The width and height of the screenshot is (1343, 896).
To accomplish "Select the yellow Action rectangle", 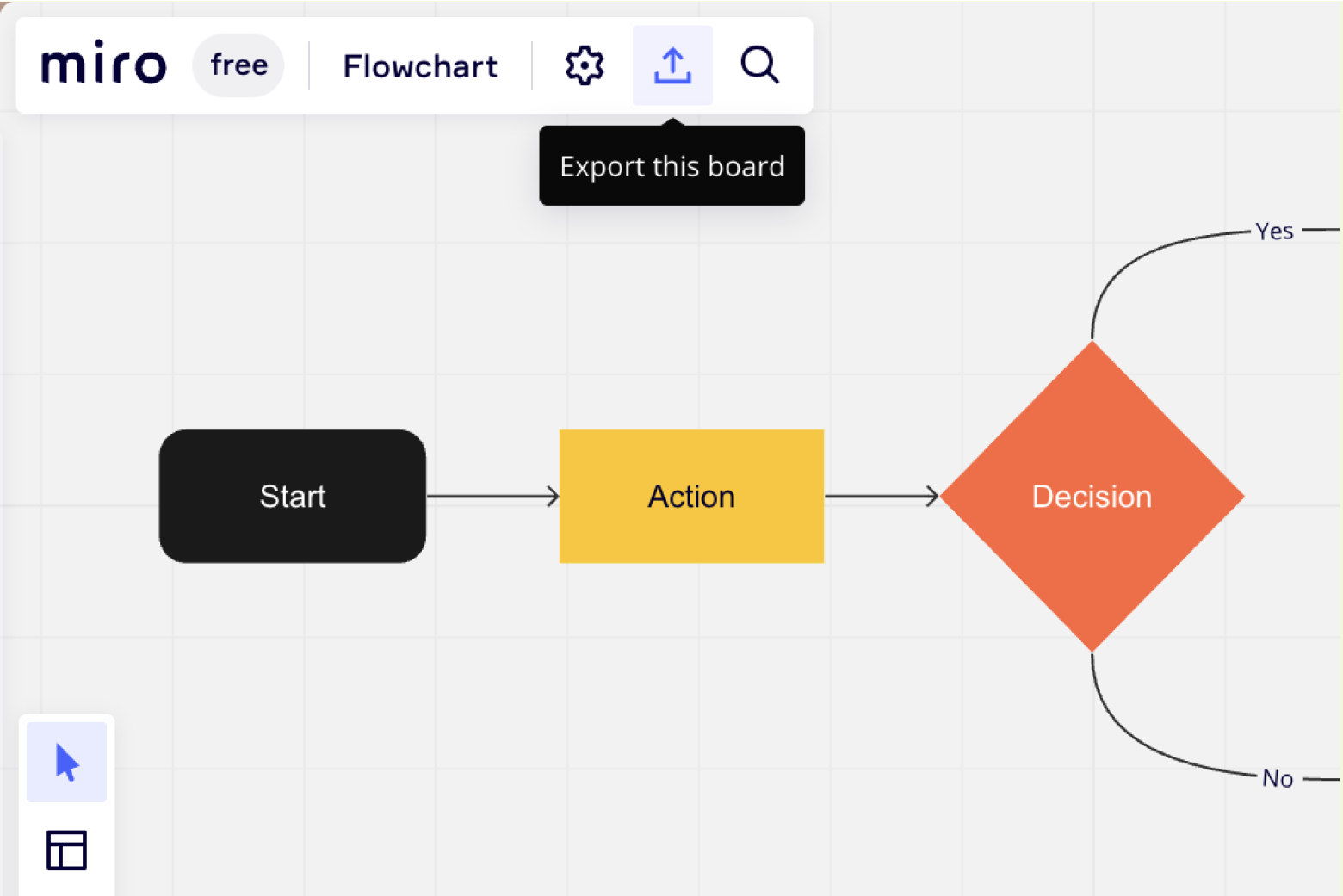I will click(691, 496).
